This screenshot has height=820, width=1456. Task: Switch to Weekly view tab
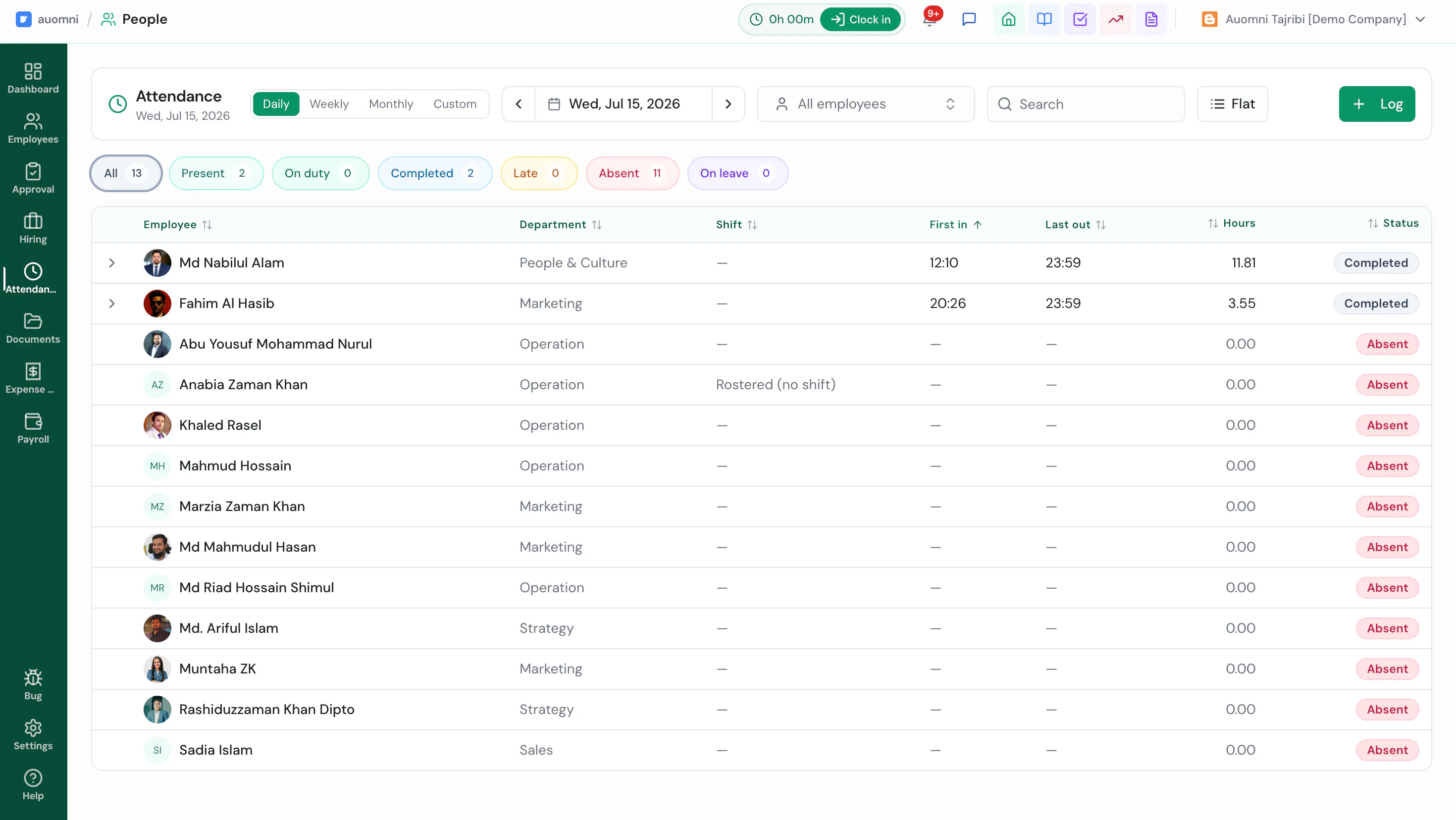pyautogui.click(x=329, y=104)
